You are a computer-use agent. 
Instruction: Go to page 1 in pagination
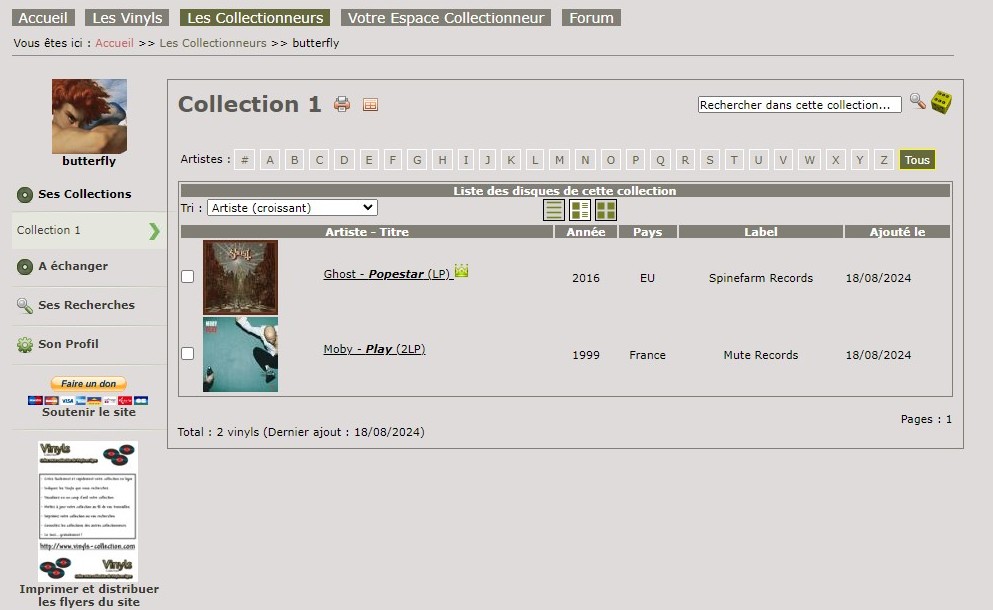[949, 419]
